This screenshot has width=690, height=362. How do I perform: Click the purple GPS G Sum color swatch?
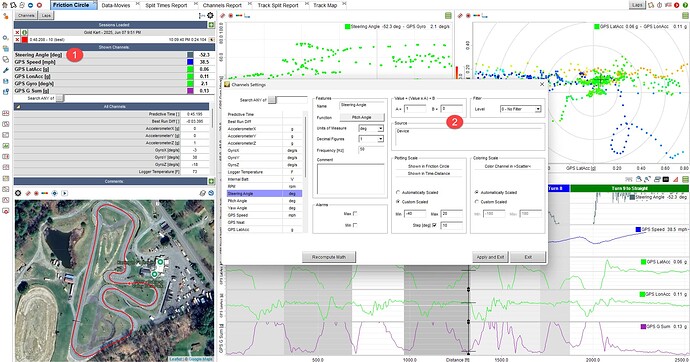(x=190, y=91)
